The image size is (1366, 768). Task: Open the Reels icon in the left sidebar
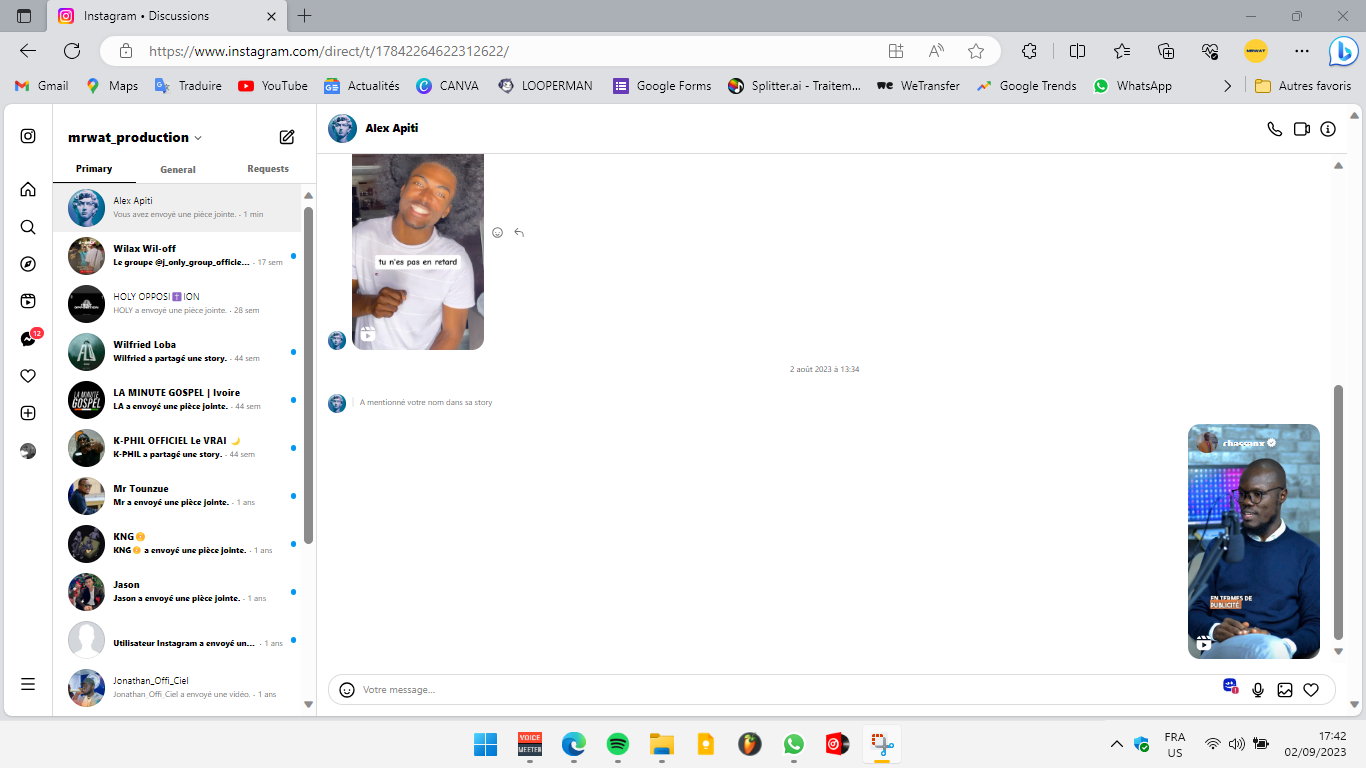[x=28, y=301]
